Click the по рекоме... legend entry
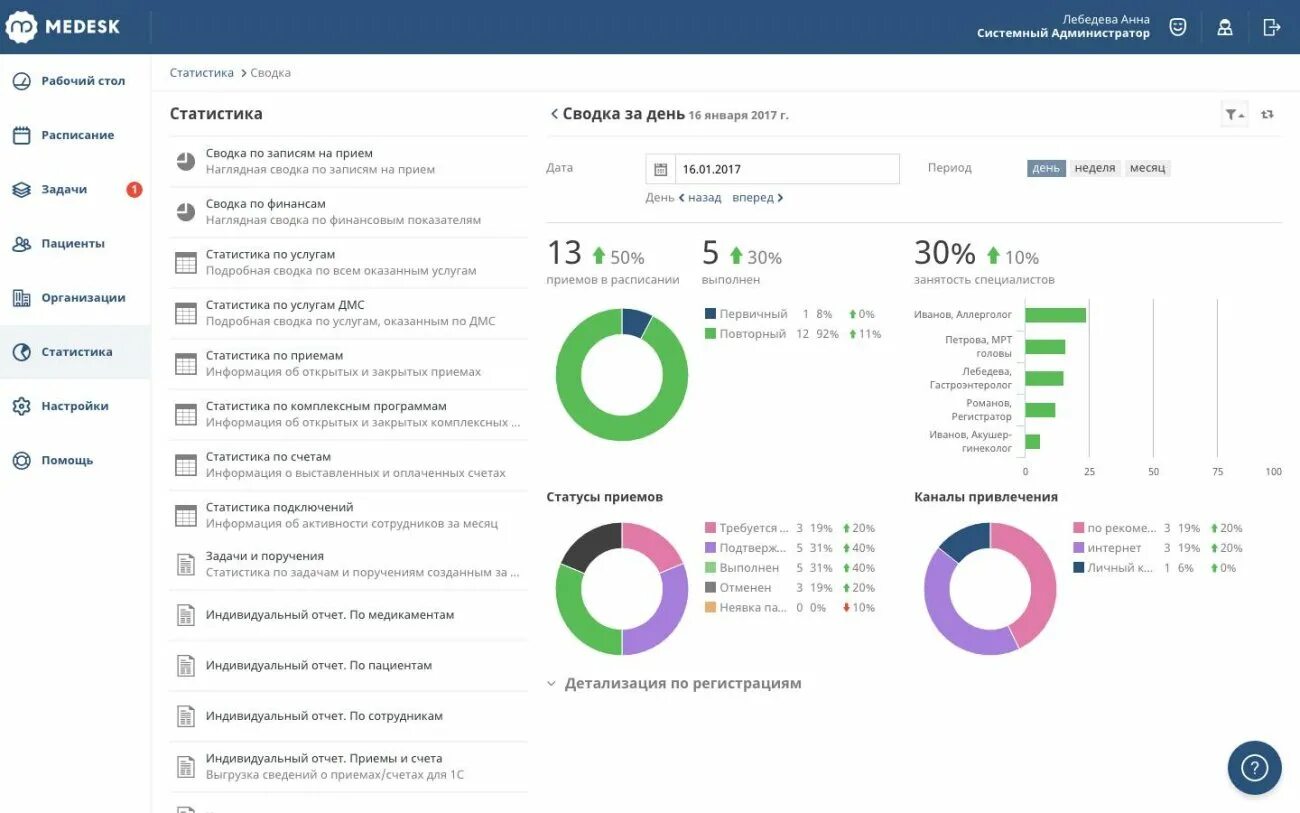This screenshot has height=813, width=1300. [x=1157, y=528]
